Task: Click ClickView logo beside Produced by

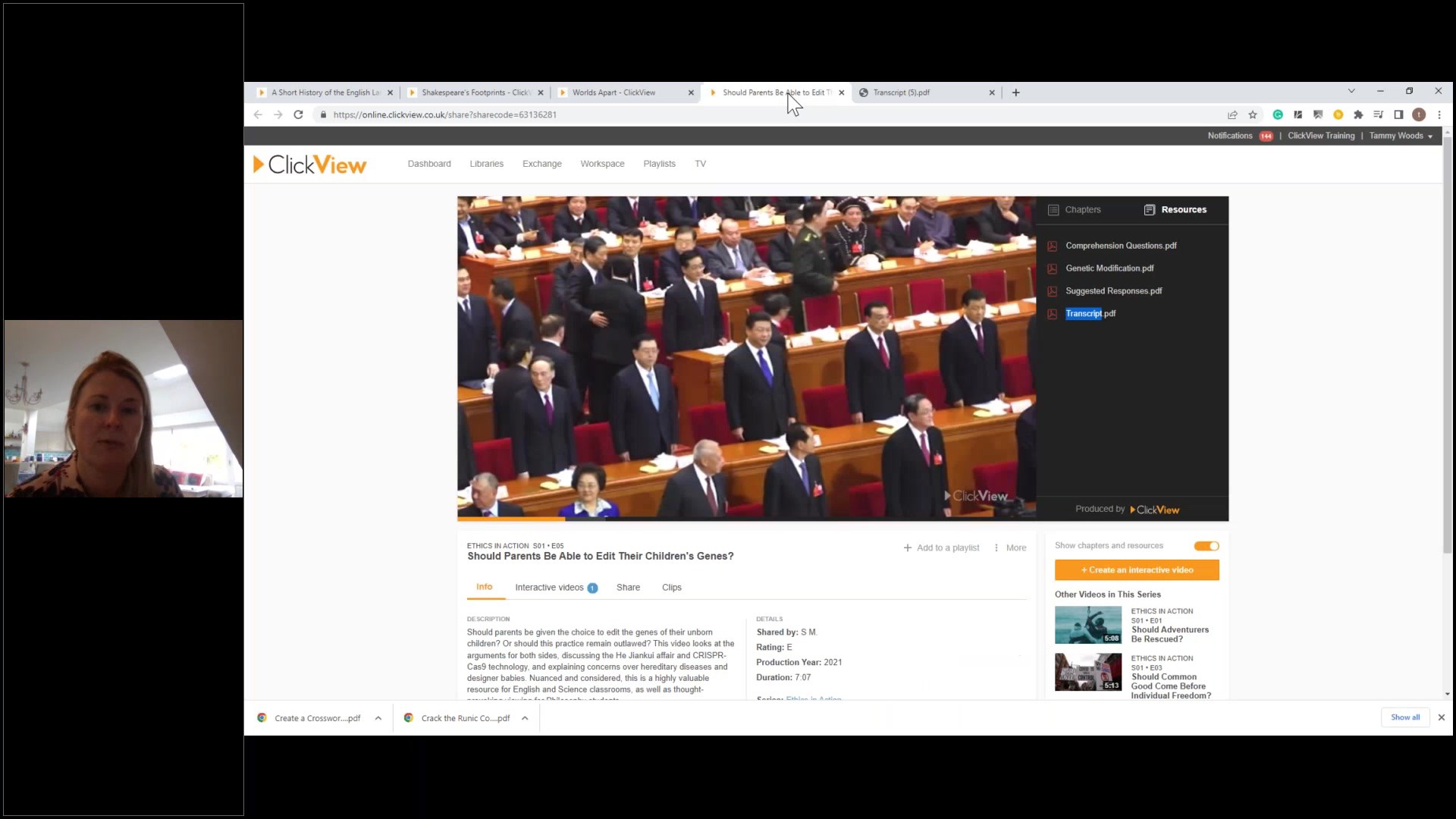Action: coord(1154,510)
